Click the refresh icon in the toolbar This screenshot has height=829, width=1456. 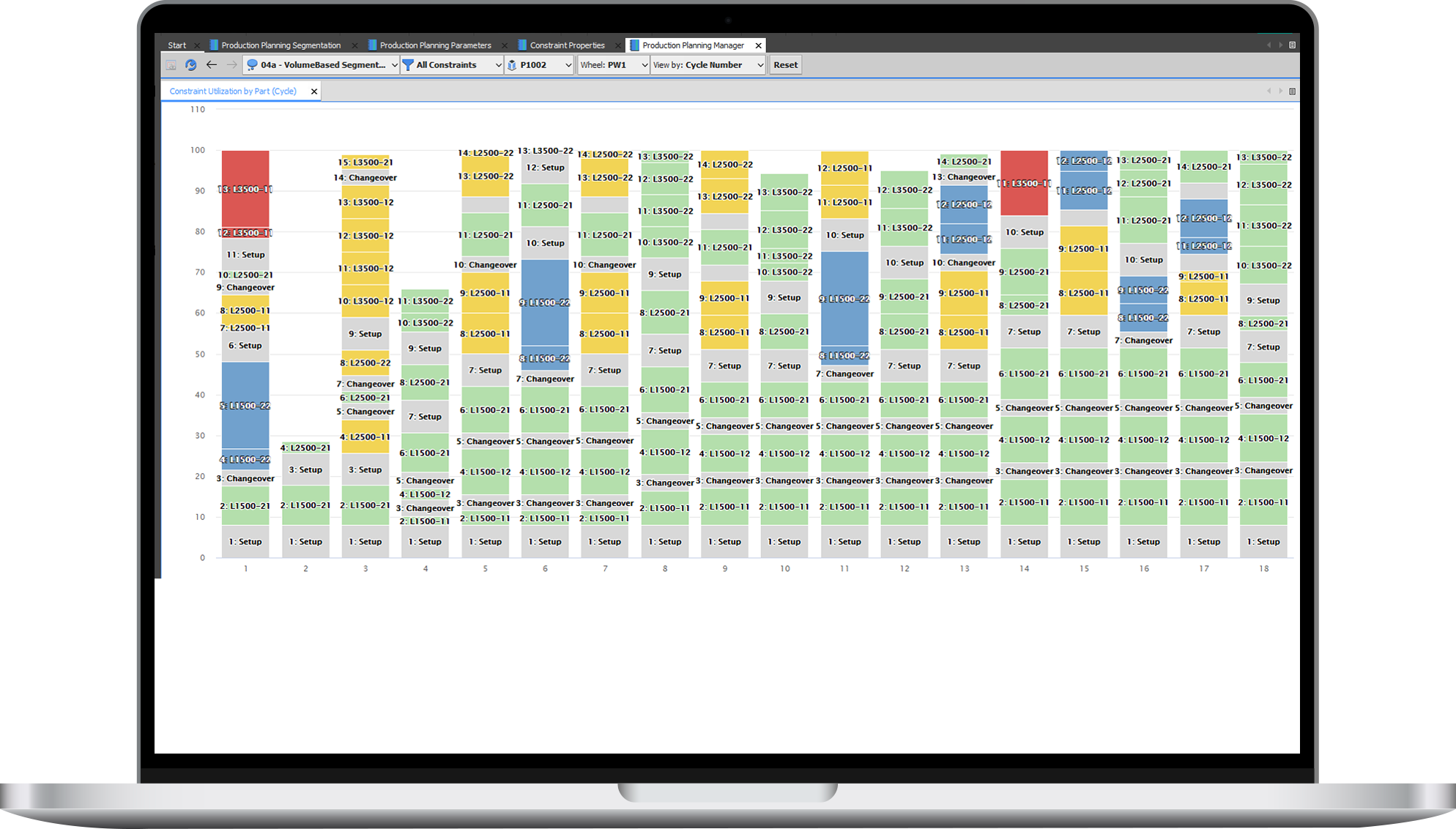(190, 65)
